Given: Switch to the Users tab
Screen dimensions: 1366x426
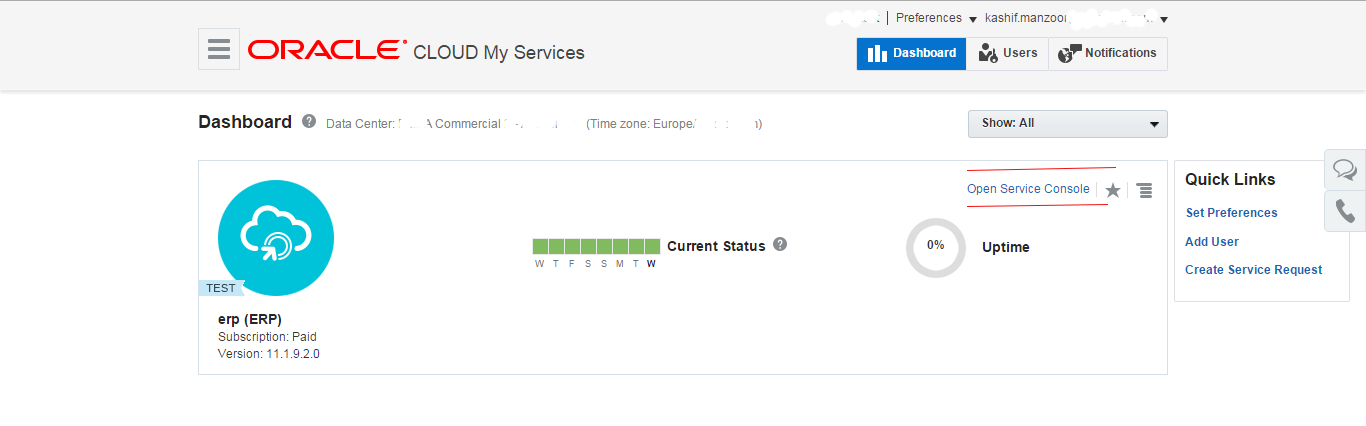Looking at the screenshot, I should 1007,53.
